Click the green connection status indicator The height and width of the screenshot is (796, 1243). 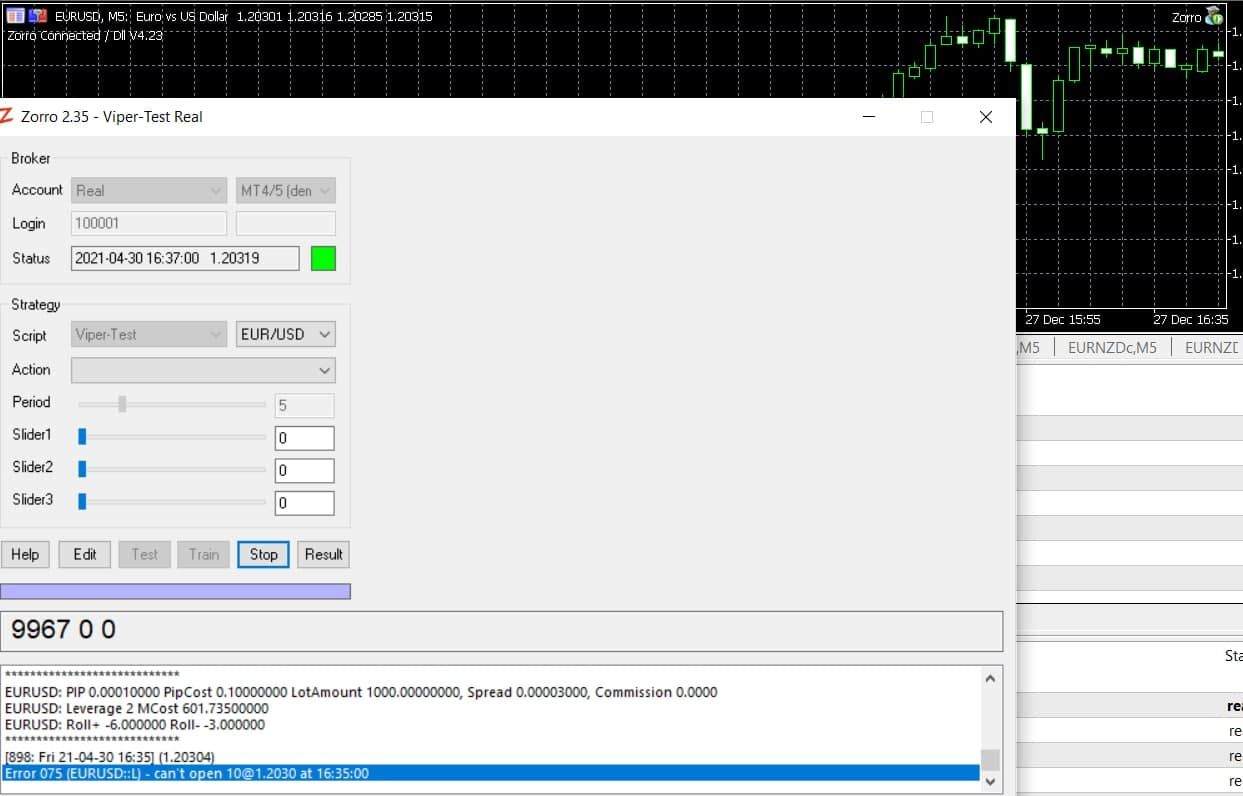(323, 258)
